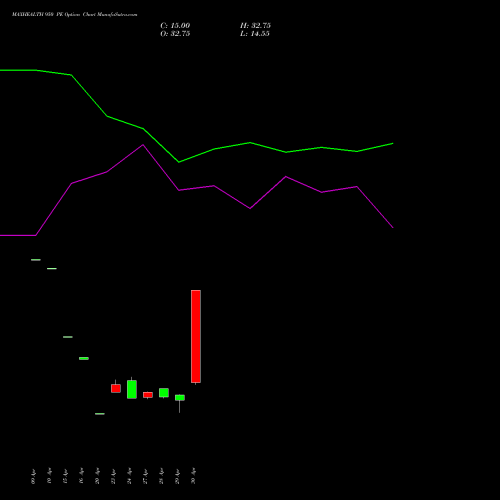Click the 09 Apr date label

pos(33,476)
